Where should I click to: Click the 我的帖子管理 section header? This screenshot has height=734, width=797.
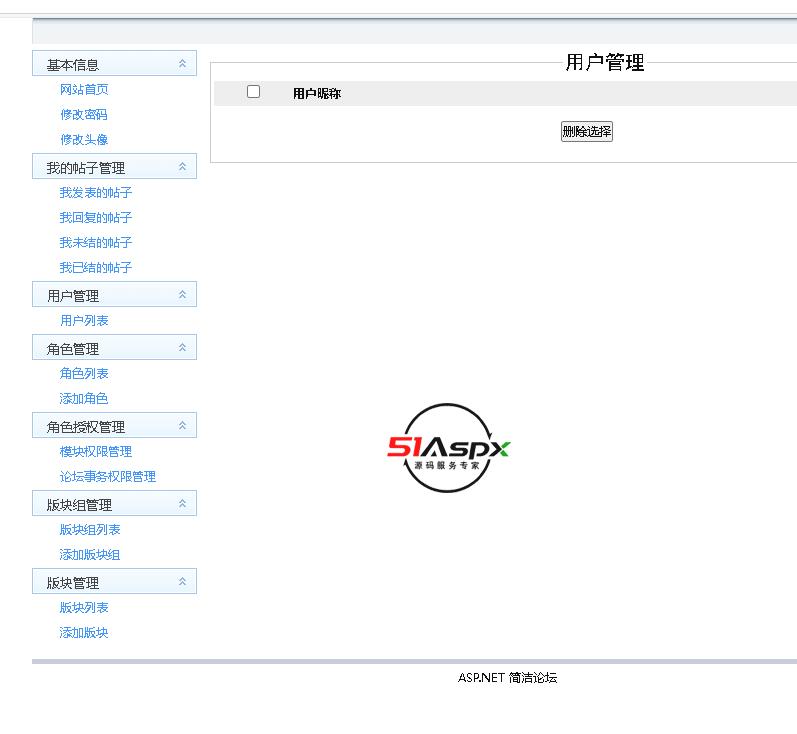coord(114,167)
